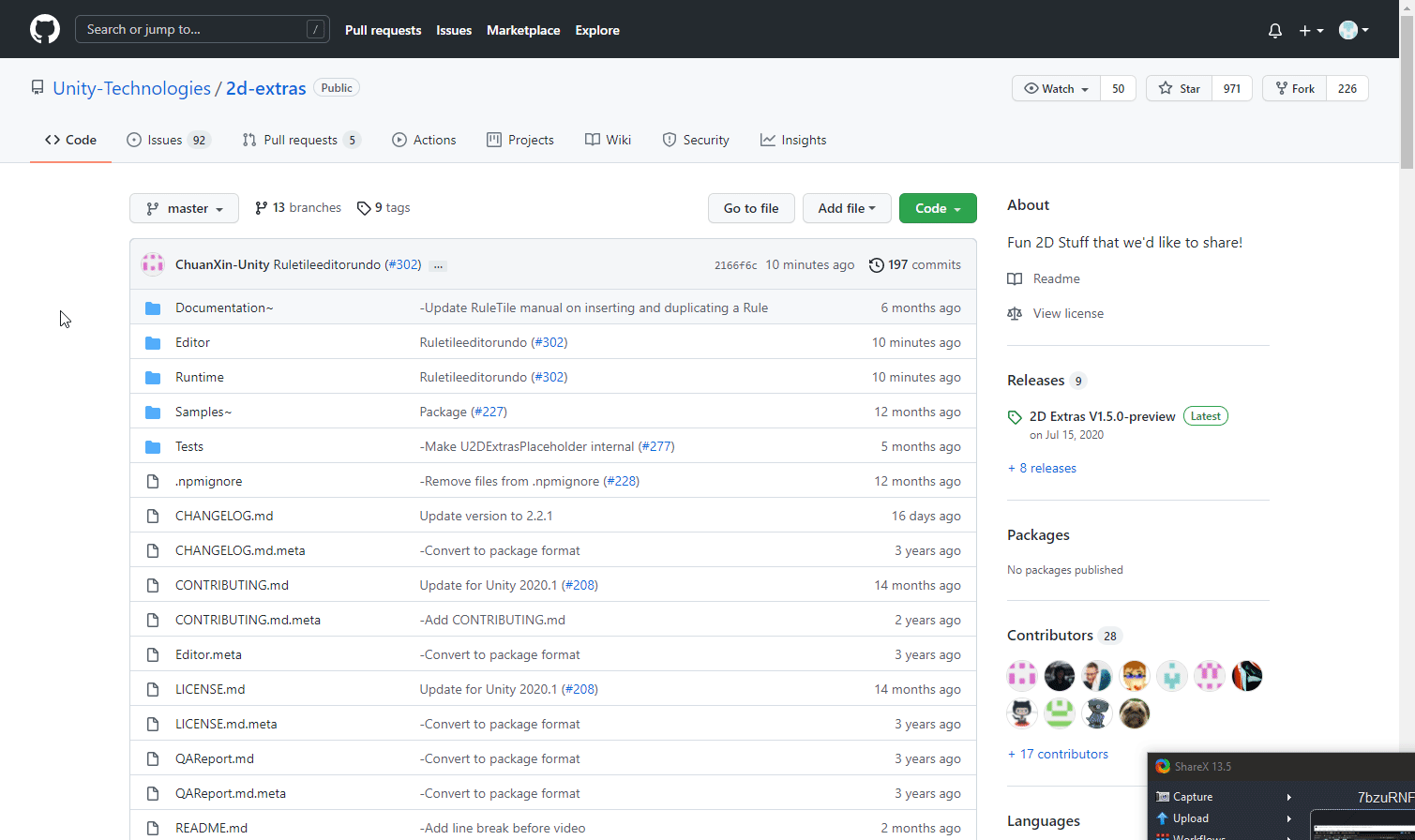Click the release tag icon
This screenshot has width=1415, height=840.
[1015, 417]
